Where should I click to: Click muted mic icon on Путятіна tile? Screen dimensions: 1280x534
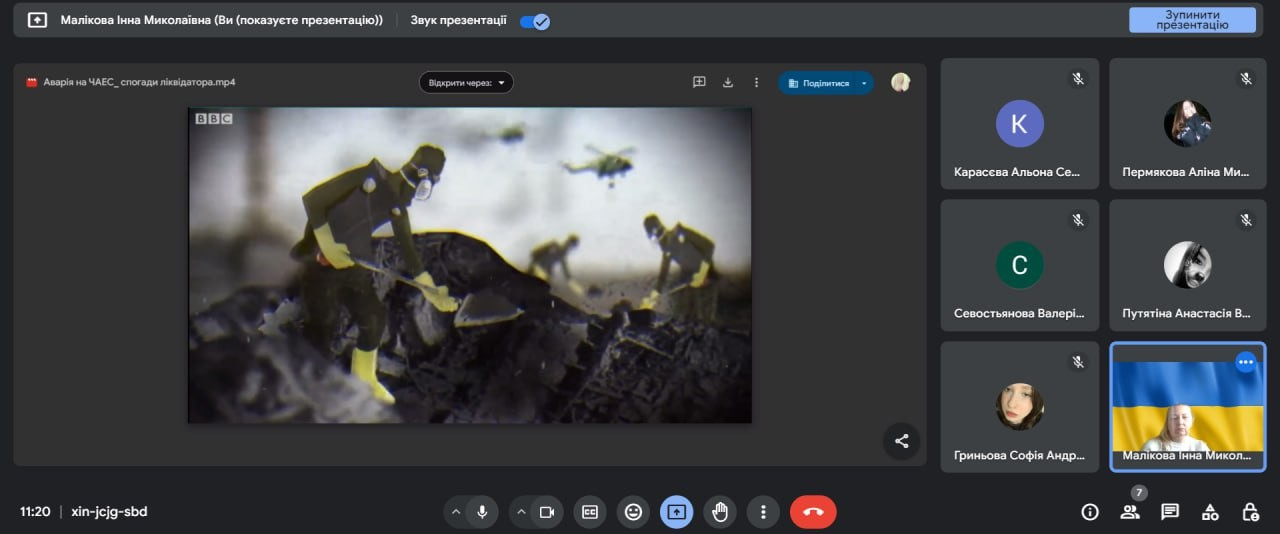tap(1246, 220)
